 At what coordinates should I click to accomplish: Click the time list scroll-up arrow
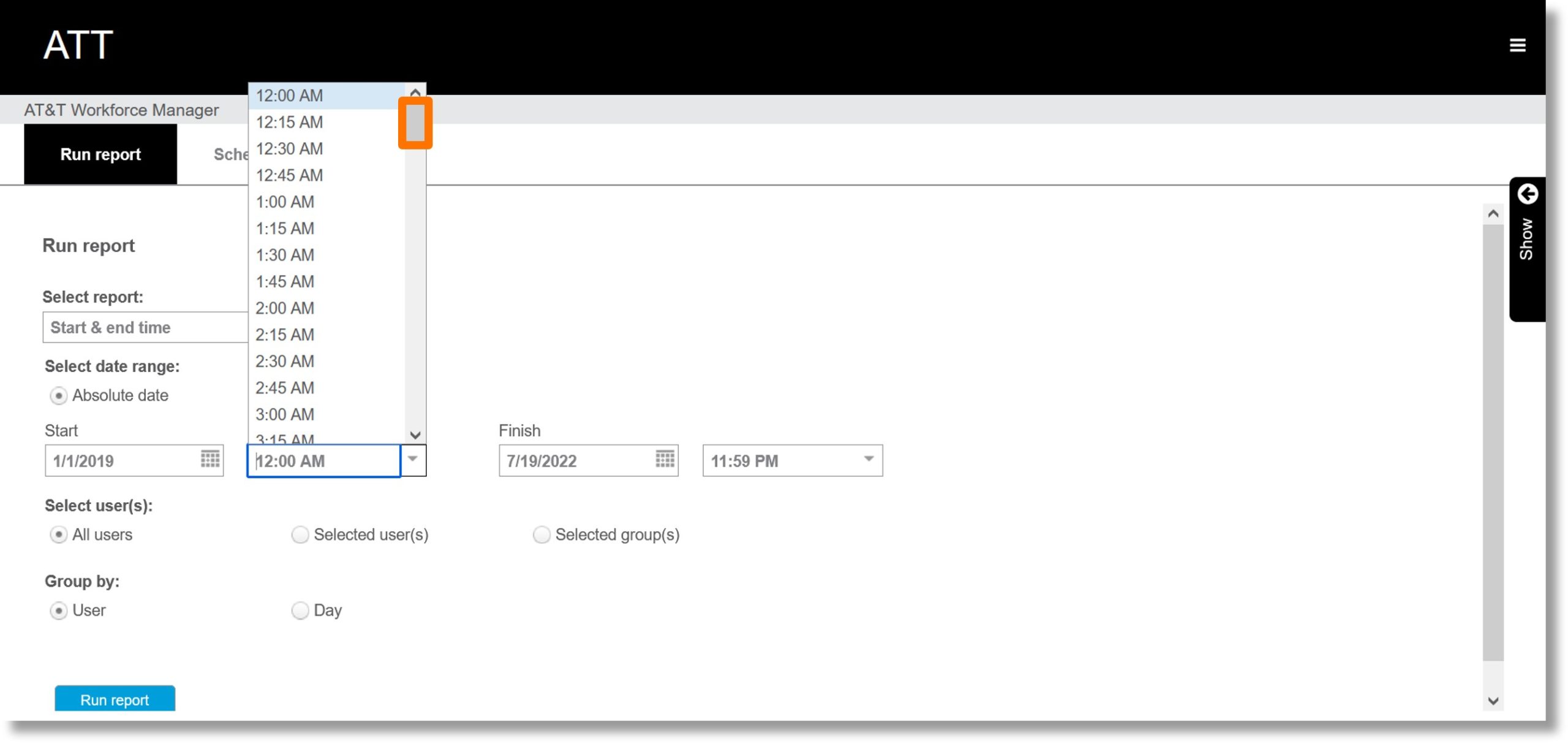click(415, 92)
